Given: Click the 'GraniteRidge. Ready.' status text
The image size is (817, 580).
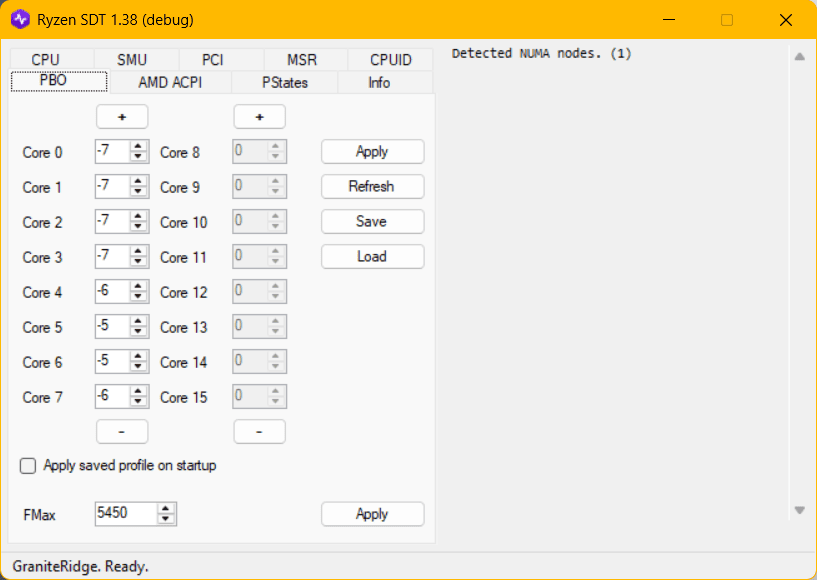Looking at the screenshot, I should (80, 566).
